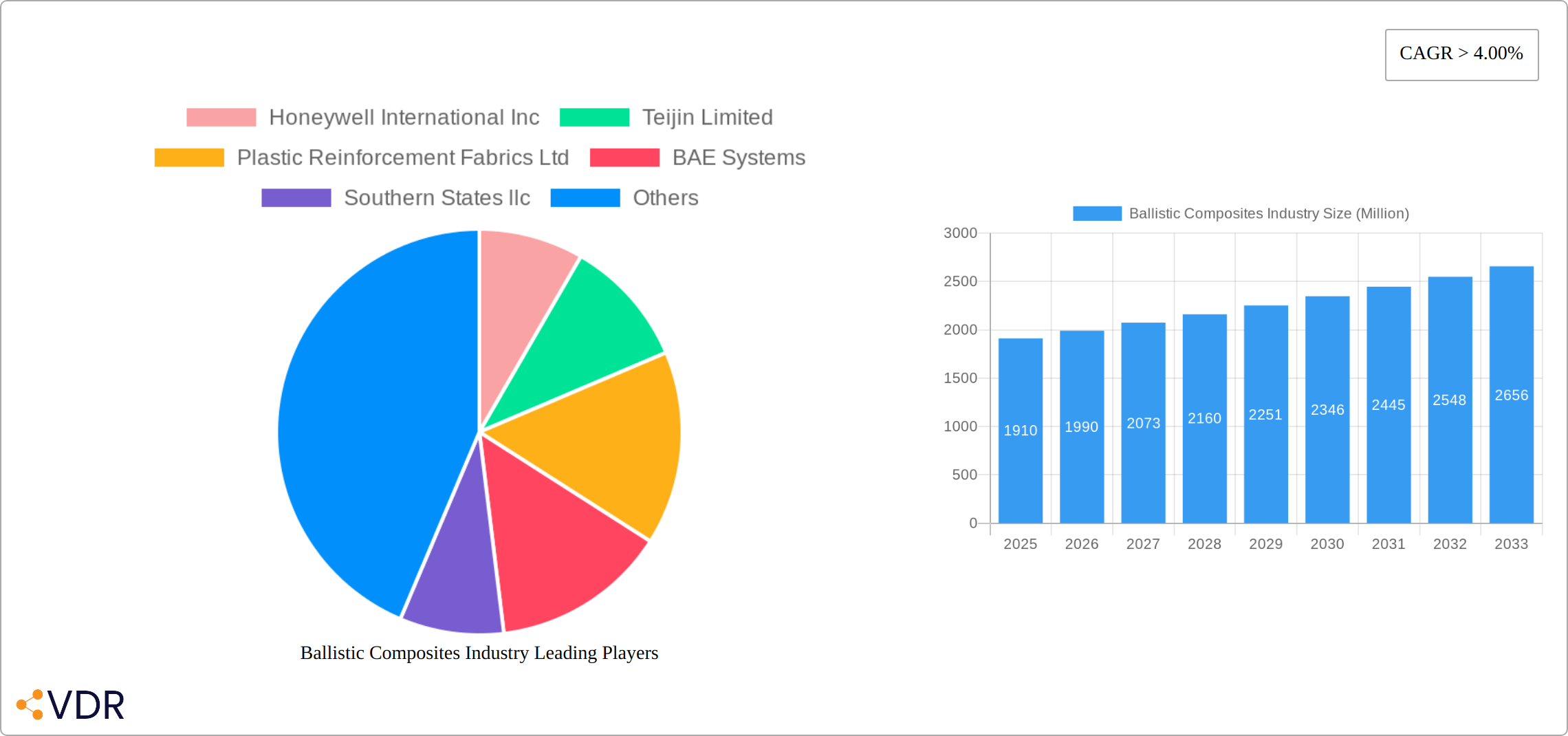Click the 2033 x-axis label
This screenshot has height=736, width=1568.
(x=1512, y=544)
